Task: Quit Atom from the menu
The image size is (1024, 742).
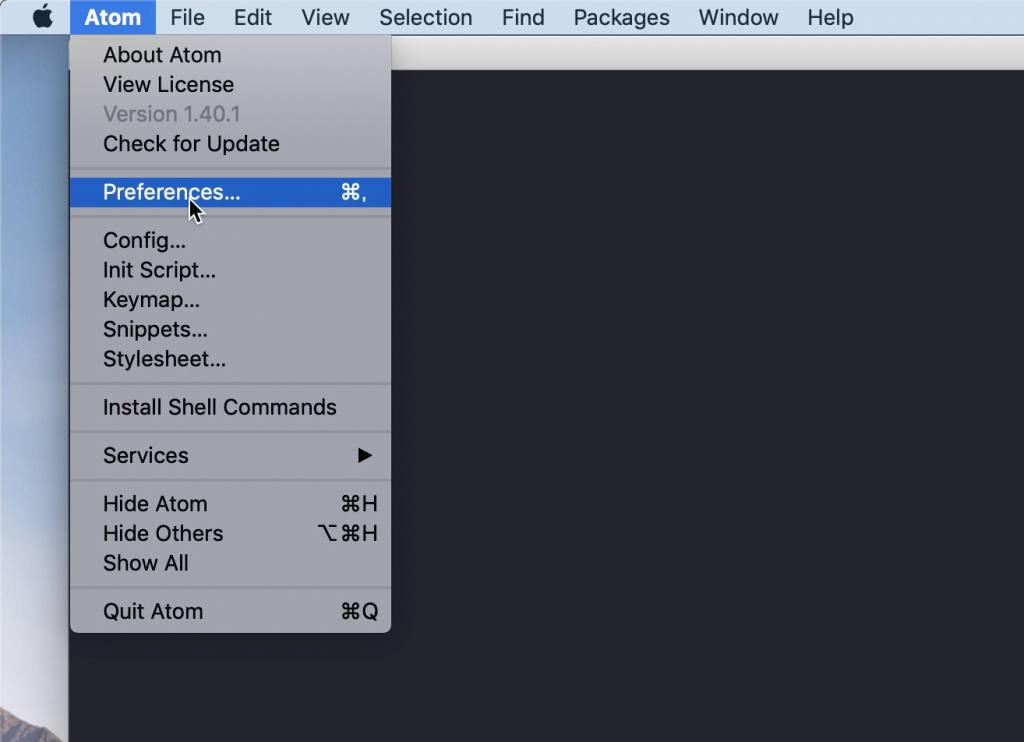Action: 153,612
